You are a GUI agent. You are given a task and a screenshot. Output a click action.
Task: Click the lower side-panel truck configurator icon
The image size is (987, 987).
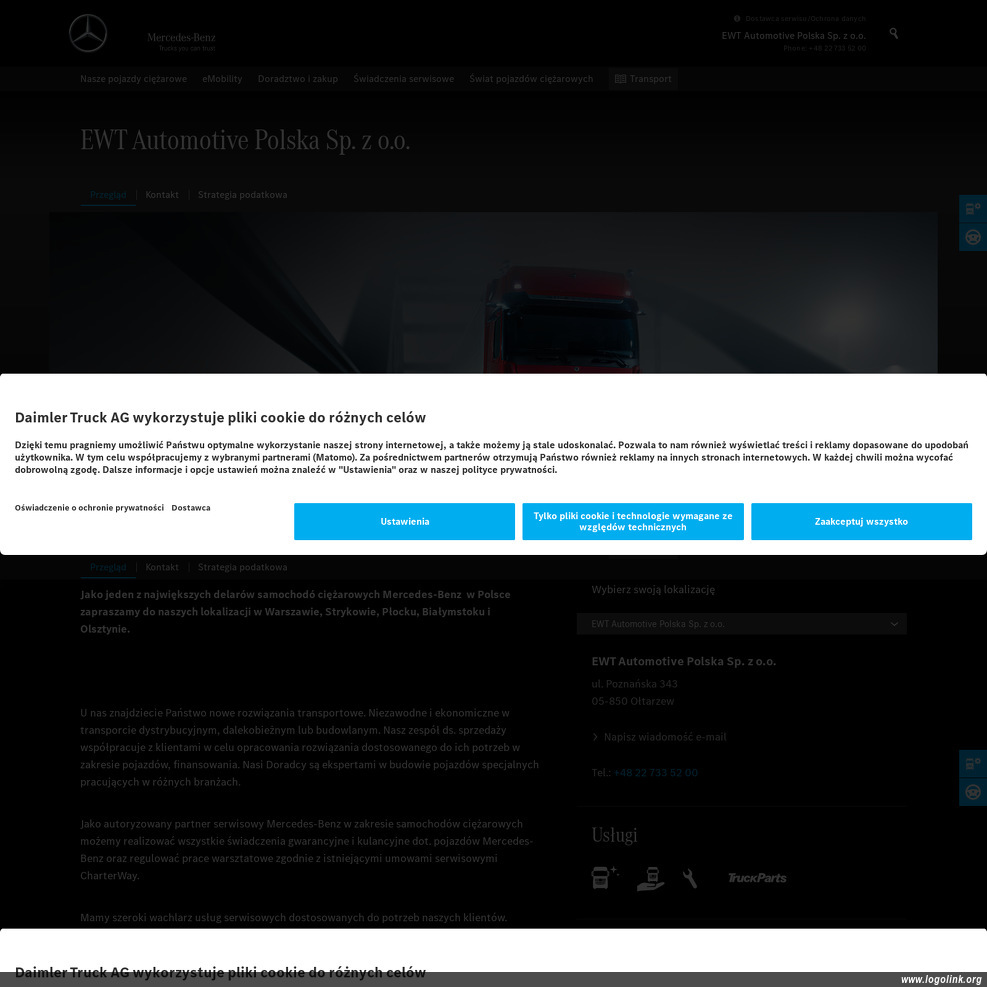point(973,764)
